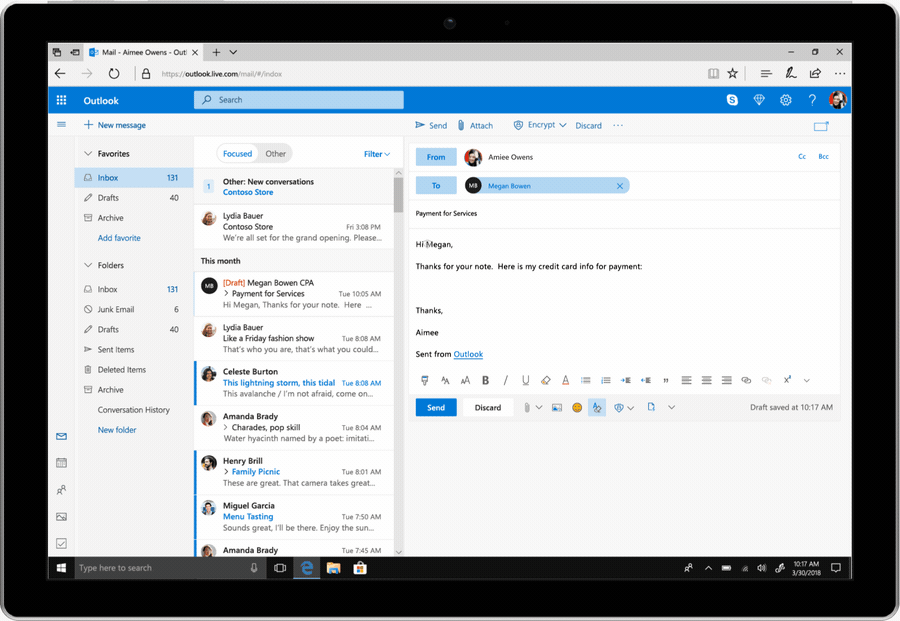This screenshot has height=621, width=900.
Task: Toggle underline formatting
Action: (526, 380)
